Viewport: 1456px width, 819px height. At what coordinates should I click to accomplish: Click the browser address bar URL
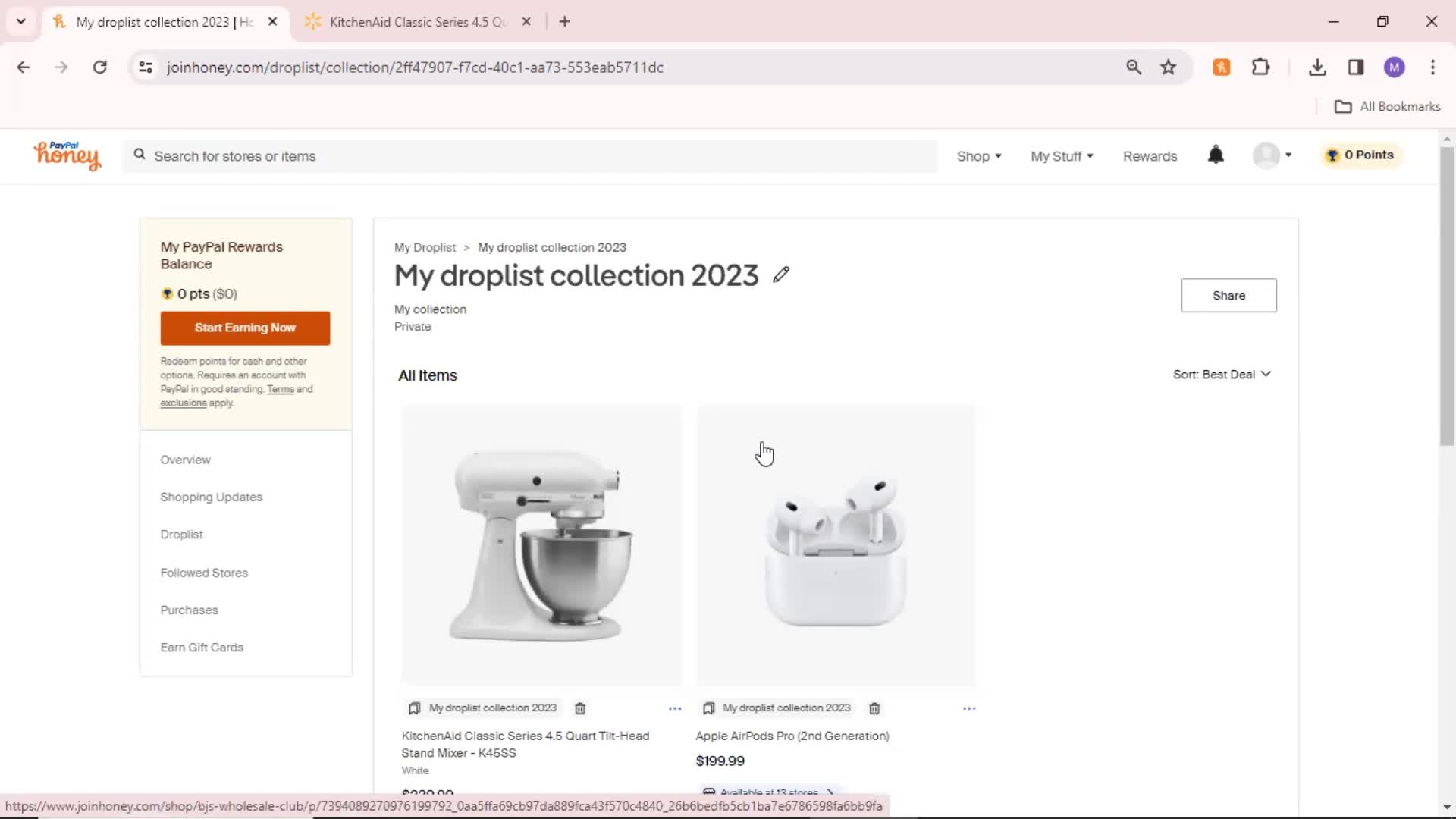tap(415, 67)
